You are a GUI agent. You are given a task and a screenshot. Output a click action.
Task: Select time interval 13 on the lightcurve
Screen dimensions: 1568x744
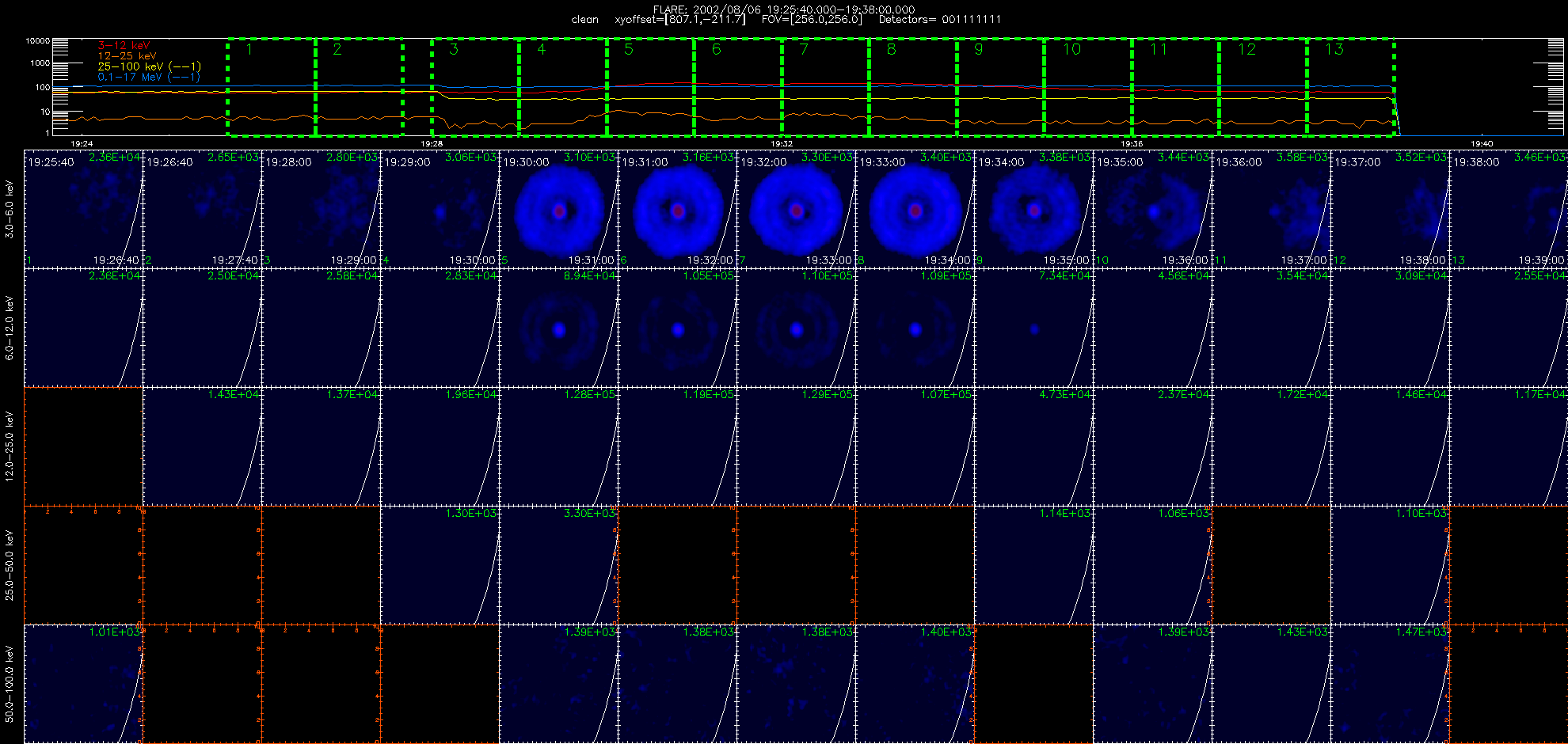click(1350, 87)
